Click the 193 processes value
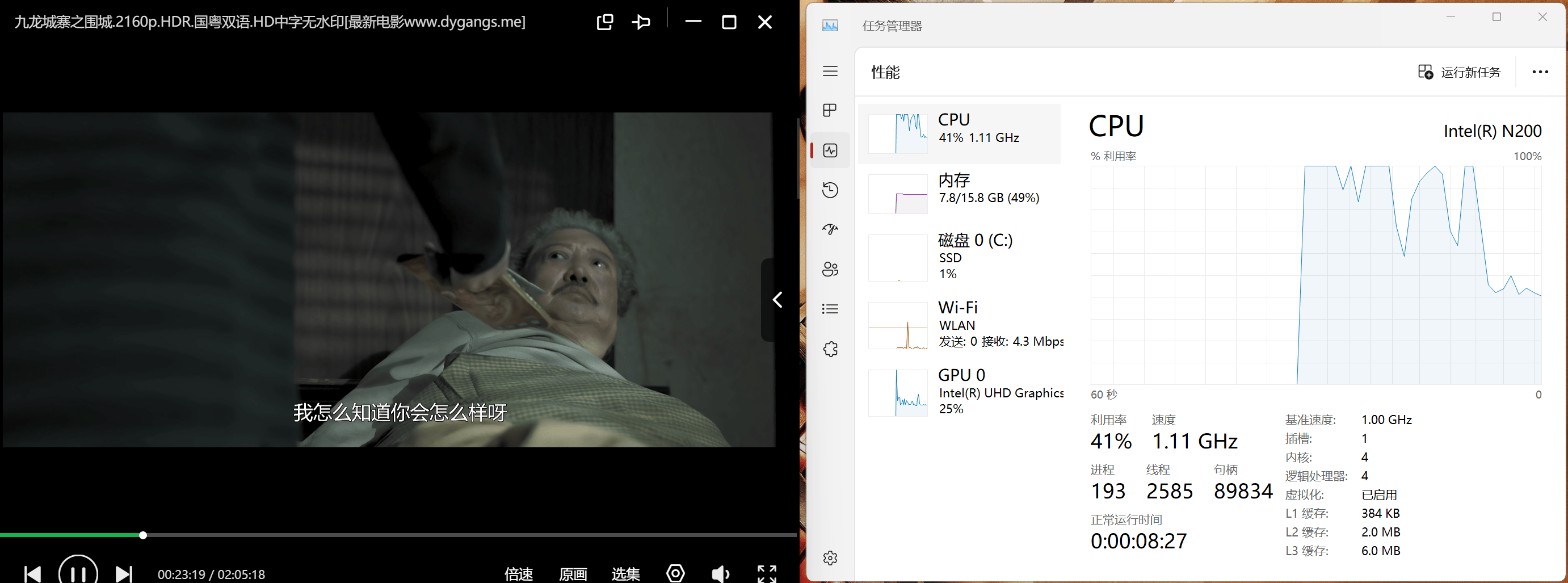The width and height of the screenshot is (1568, 583). 1108,491
